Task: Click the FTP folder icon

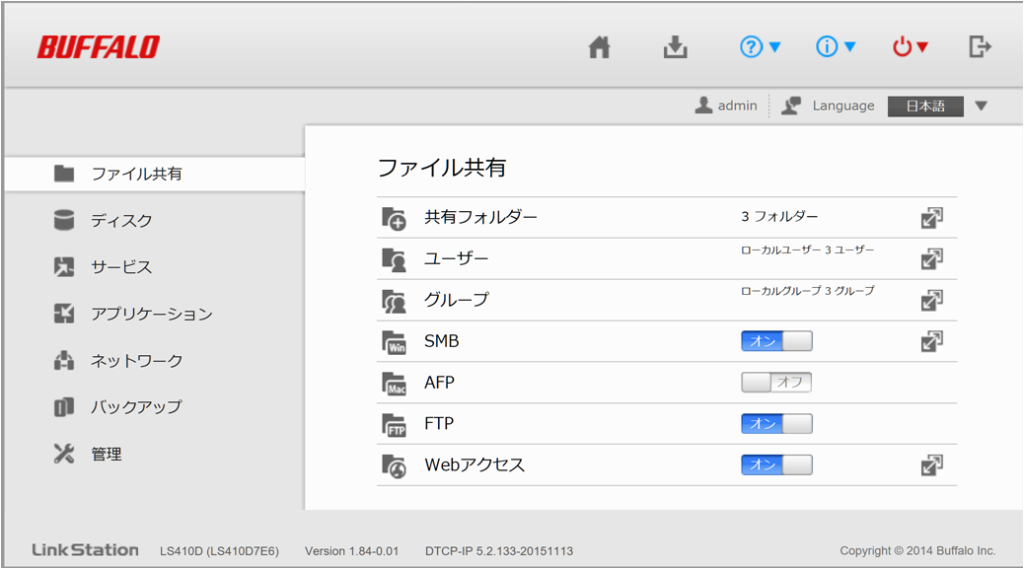Action: pyautogui.click(x=394, y=425)
